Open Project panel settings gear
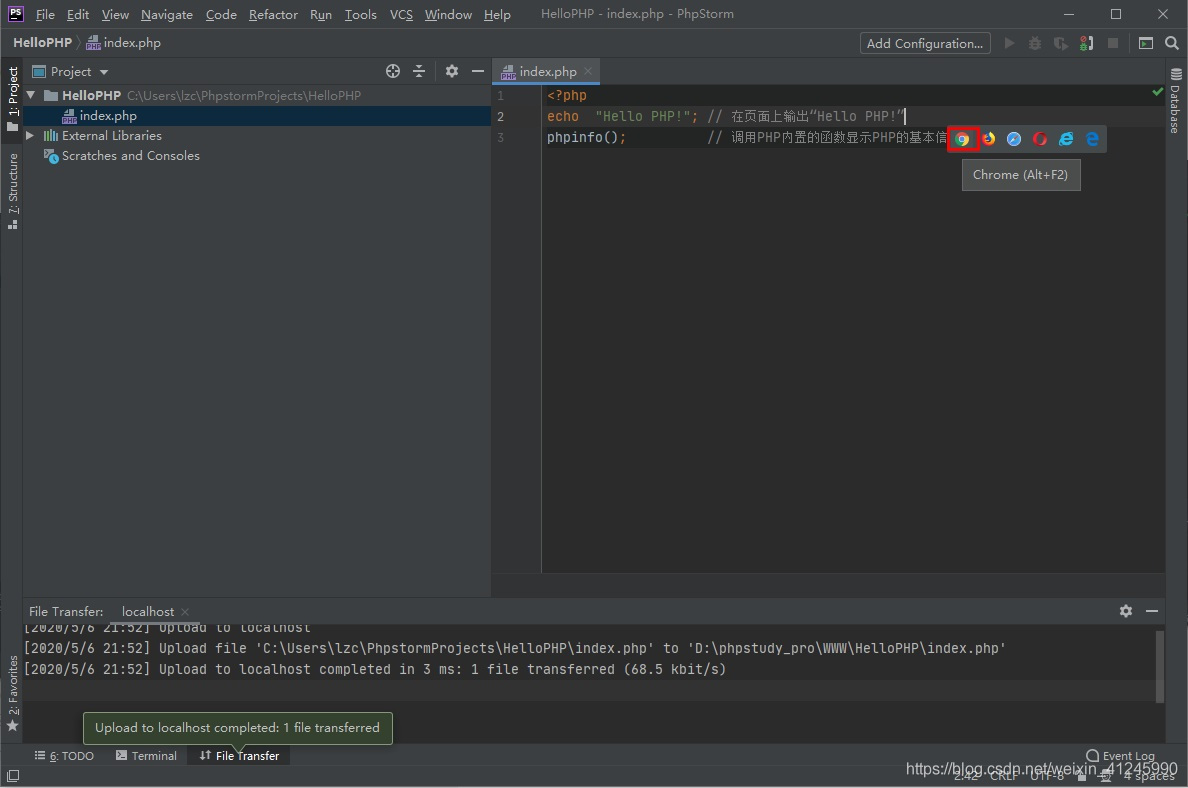Image resolution: width=1188 pixels, height=788 pixels. [x=451, y=71]
